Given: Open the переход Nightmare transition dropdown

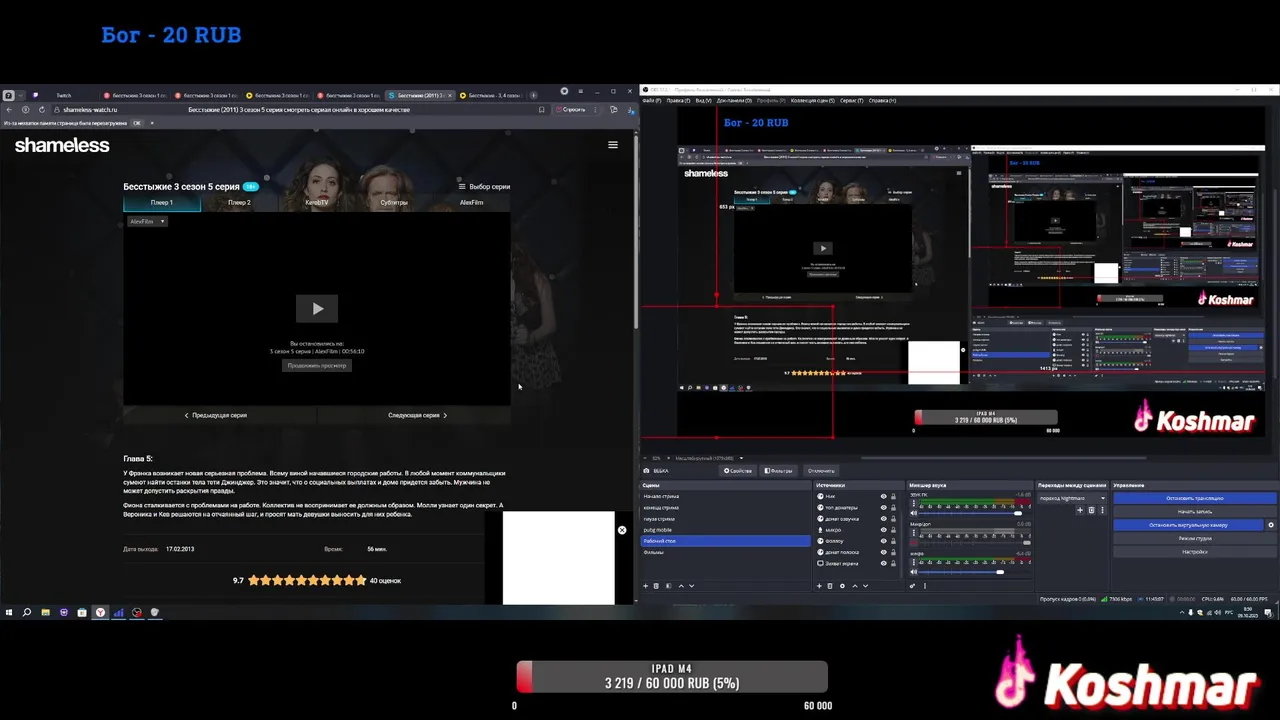Looking at the screenshot, I should coord(1072,498).
